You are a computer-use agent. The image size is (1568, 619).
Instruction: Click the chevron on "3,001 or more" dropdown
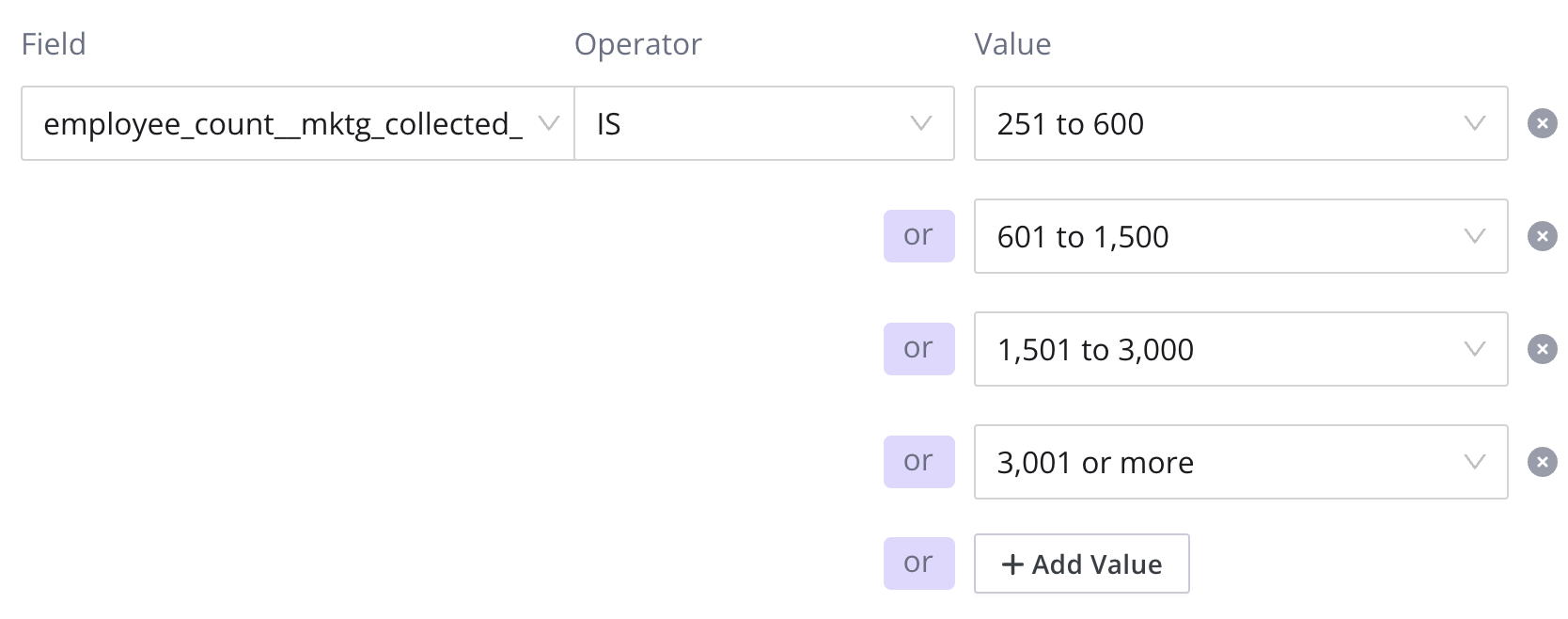[x=1475, y=462]
